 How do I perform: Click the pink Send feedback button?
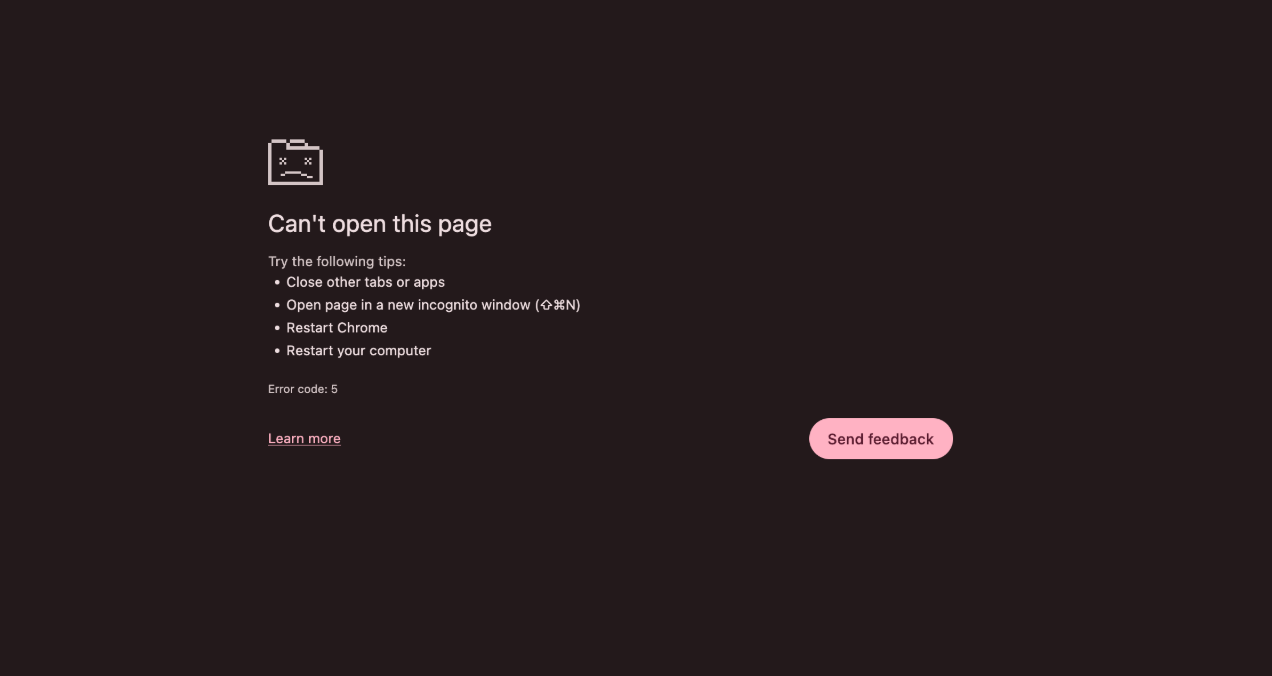[881, 439]
